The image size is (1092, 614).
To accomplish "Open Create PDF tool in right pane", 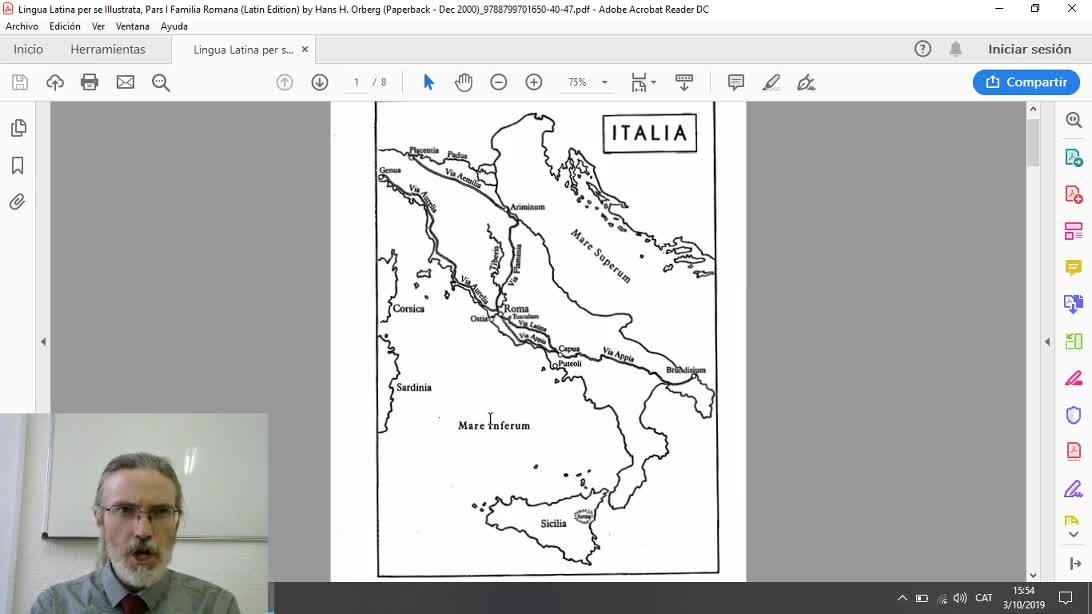I will [1073, 194].
